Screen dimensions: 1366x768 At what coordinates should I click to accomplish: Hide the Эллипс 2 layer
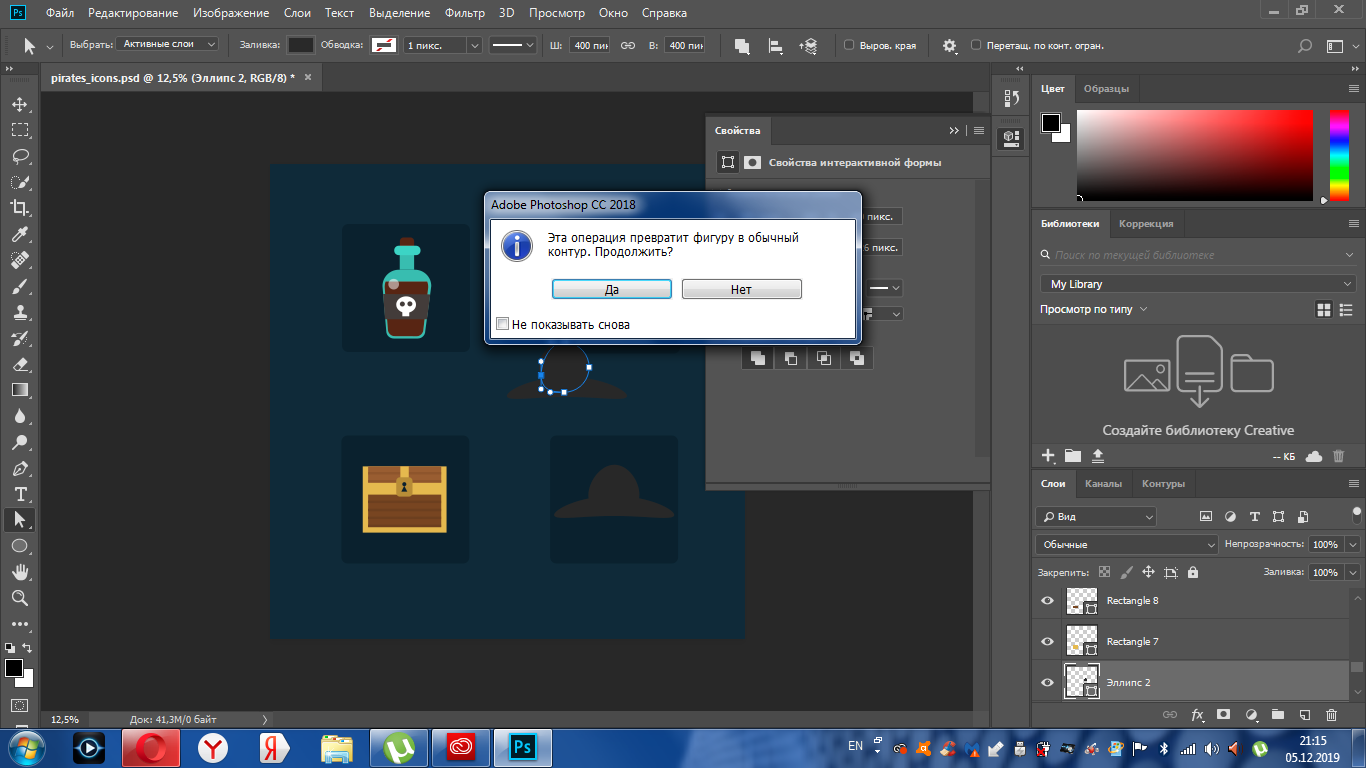[x=1047, y=683]
